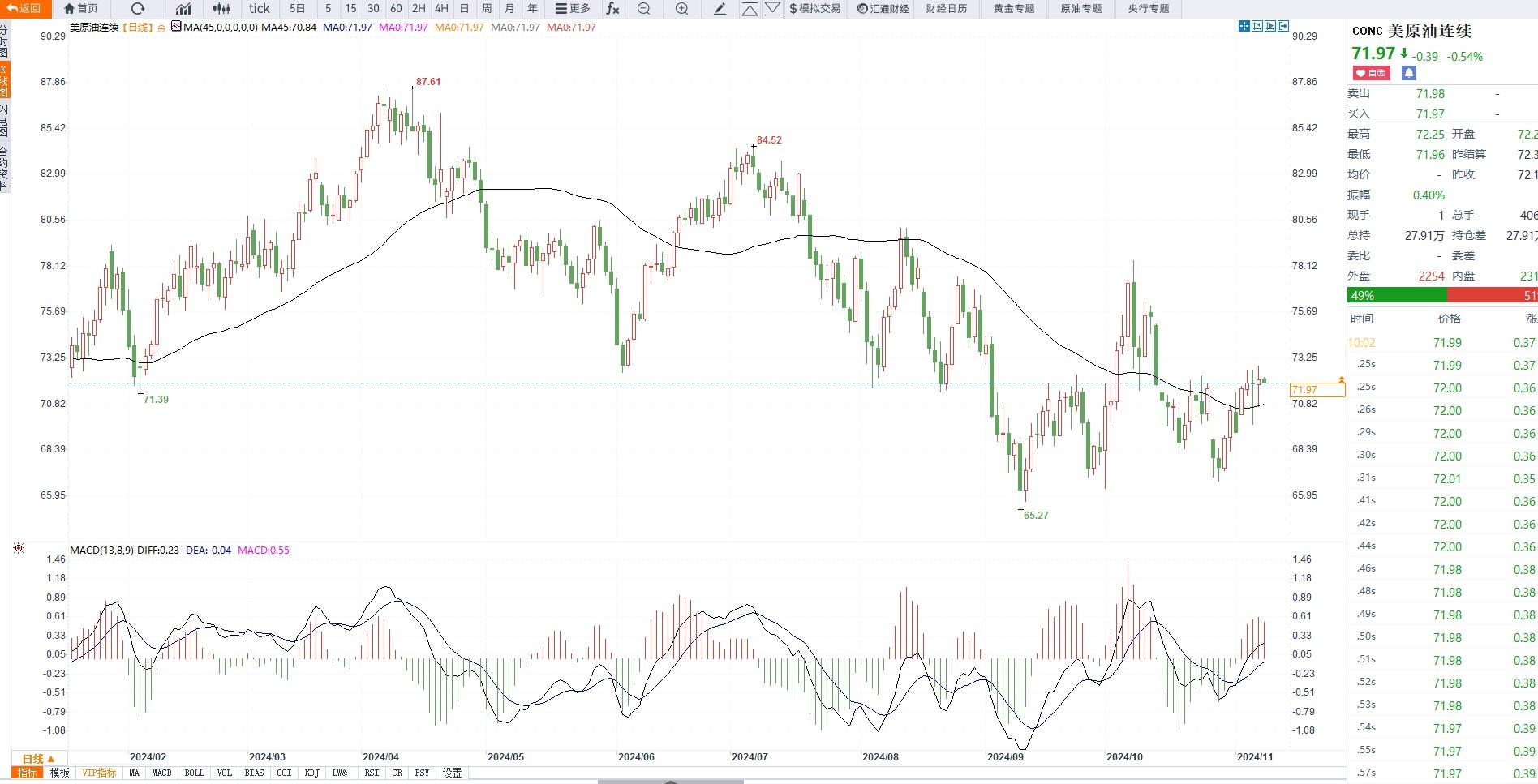Set a price alert with the bell icon

pyautogui.click(x=1409, y=73)
